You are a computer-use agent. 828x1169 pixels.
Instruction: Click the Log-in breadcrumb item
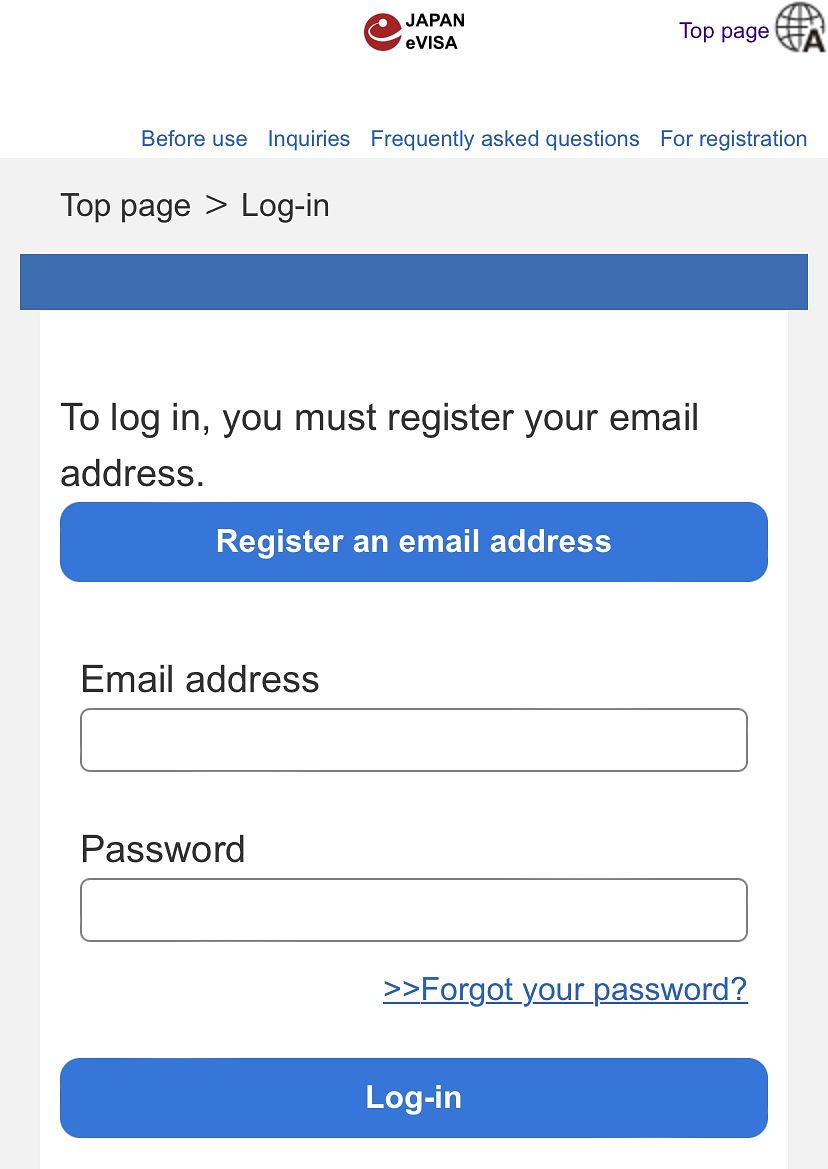[x=285, y=206]
